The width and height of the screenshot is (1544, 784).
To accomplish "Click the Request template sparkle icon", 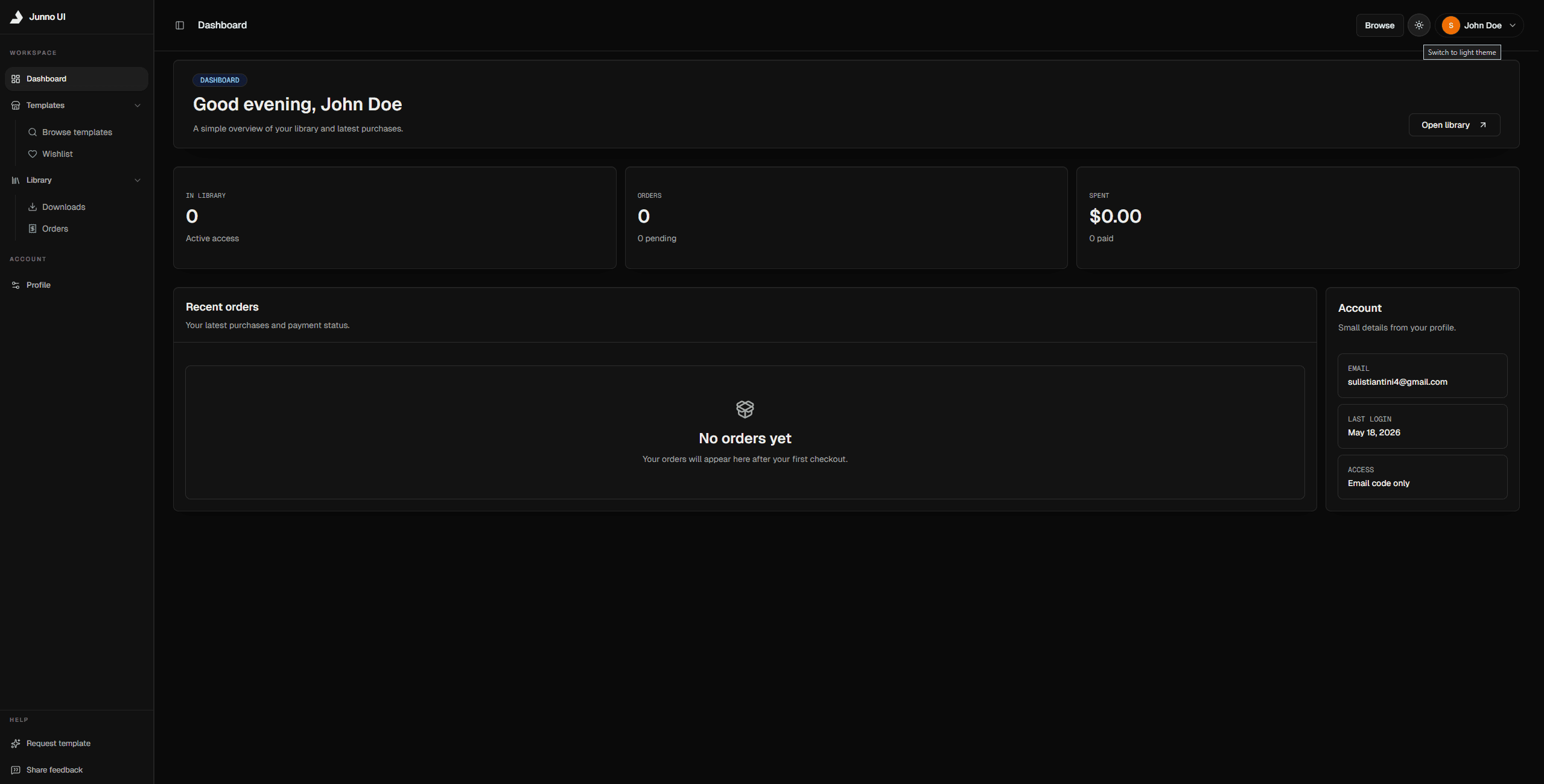I will pos(16,744).
